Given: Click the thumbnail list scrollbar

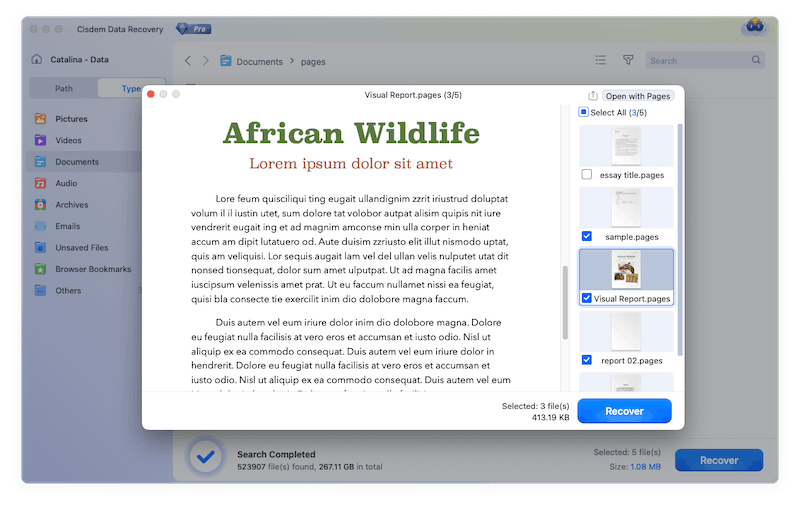Looking at the screenshot, I should [x=680, y=240].
